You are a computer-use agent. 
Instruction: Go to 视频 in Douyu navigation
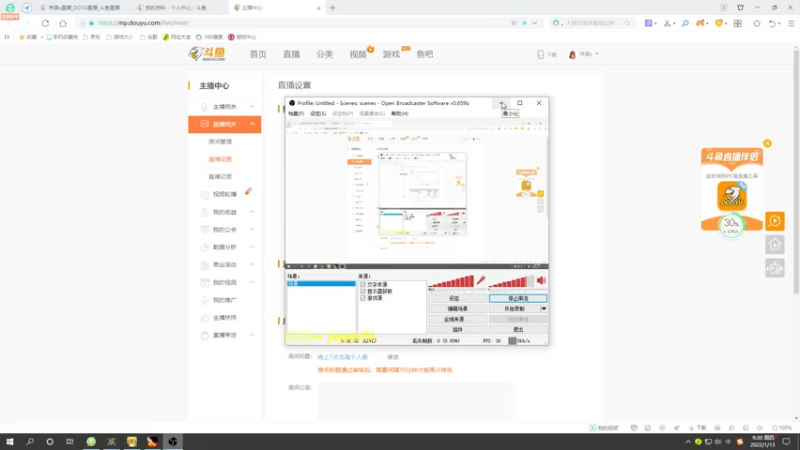358,54
